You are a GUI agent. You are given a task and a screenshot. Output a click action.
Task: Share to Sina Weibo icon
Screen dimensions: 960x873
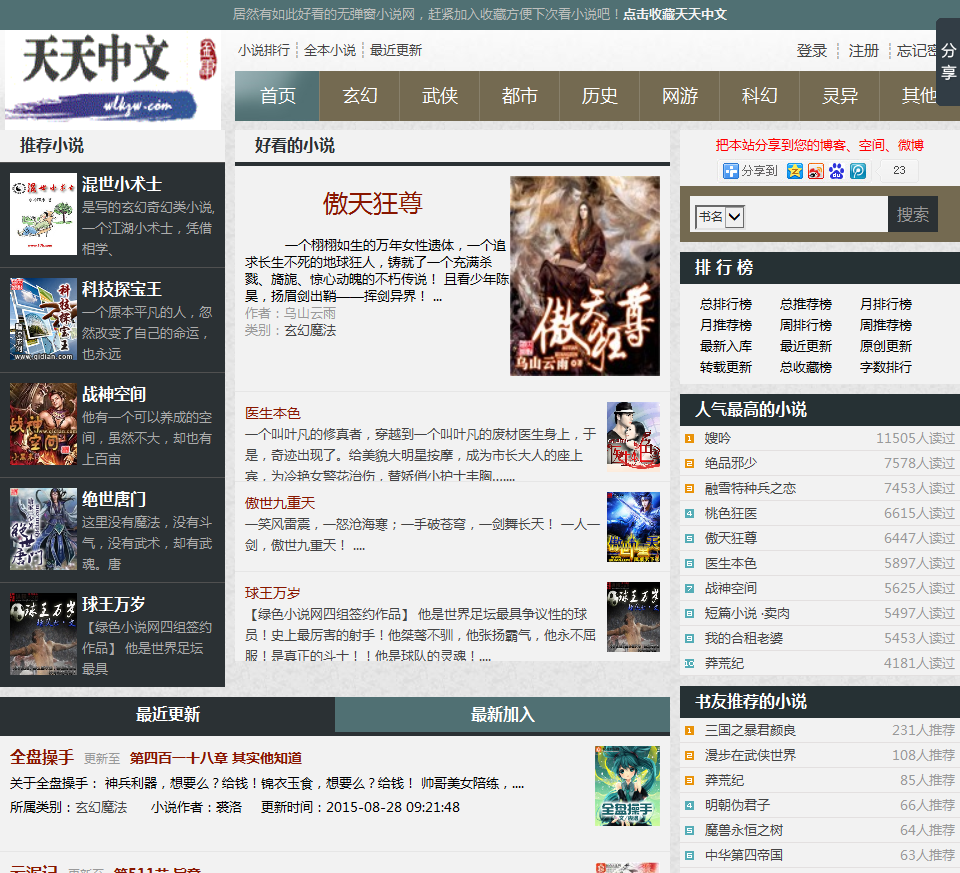[816, 171]
